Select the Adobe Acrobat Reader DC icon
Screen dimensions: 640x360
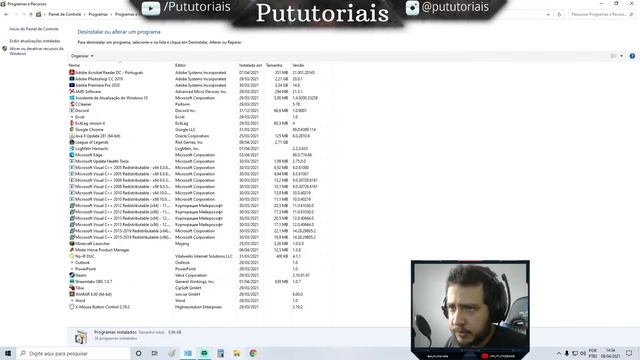72,73
